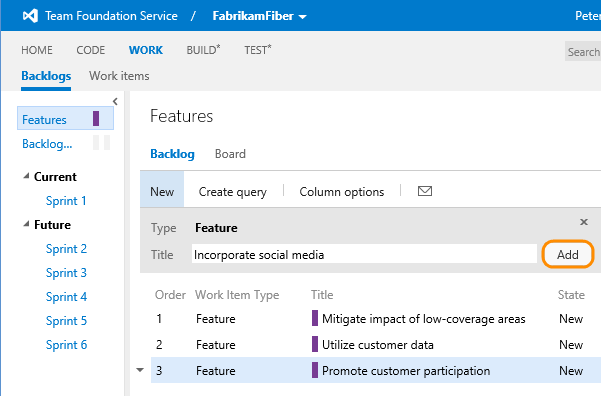Open Sprint 4
Image resolution: width=601 pixels, height=396 pixels.
click(x=66, y=297)
